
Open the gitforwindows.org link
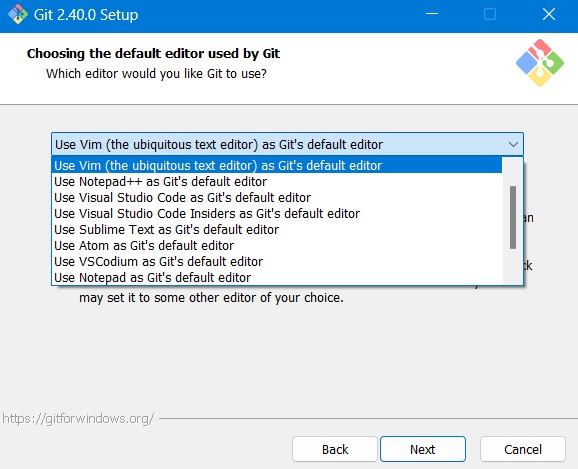click(78, 418)
